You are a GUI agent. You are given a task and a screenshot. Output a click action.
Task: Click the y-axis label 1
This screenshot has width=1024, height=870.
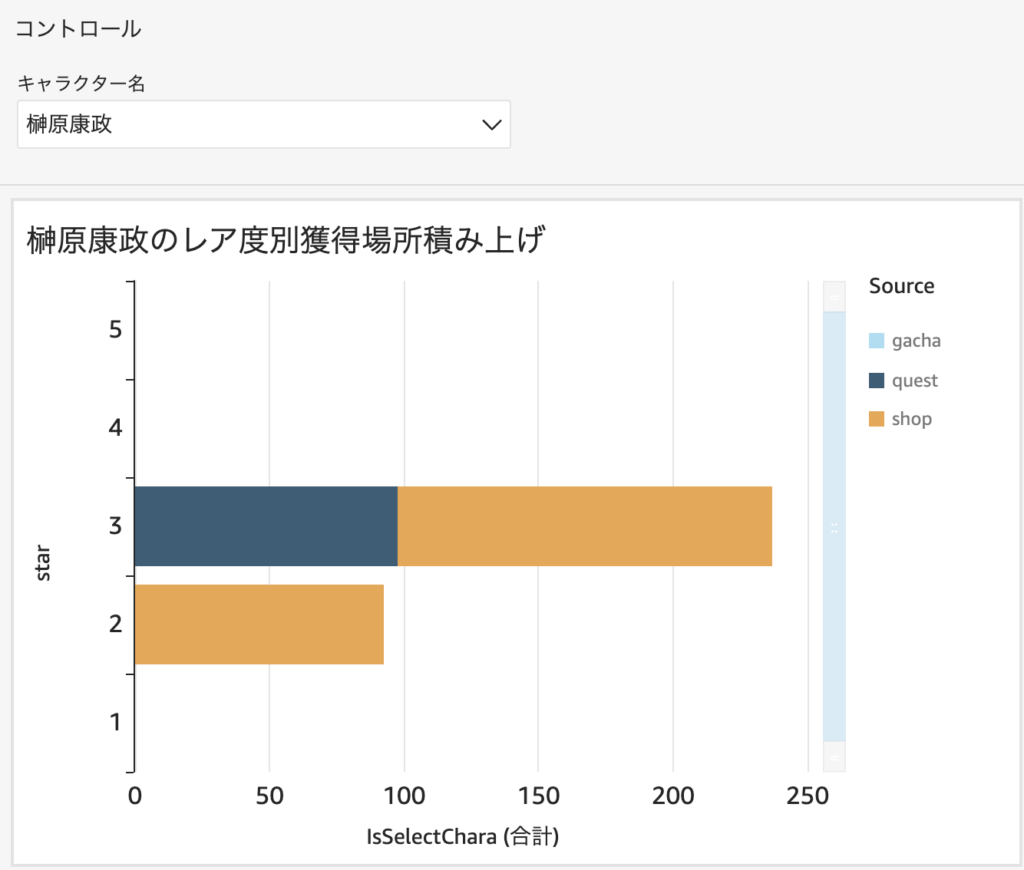coord(116,722)
